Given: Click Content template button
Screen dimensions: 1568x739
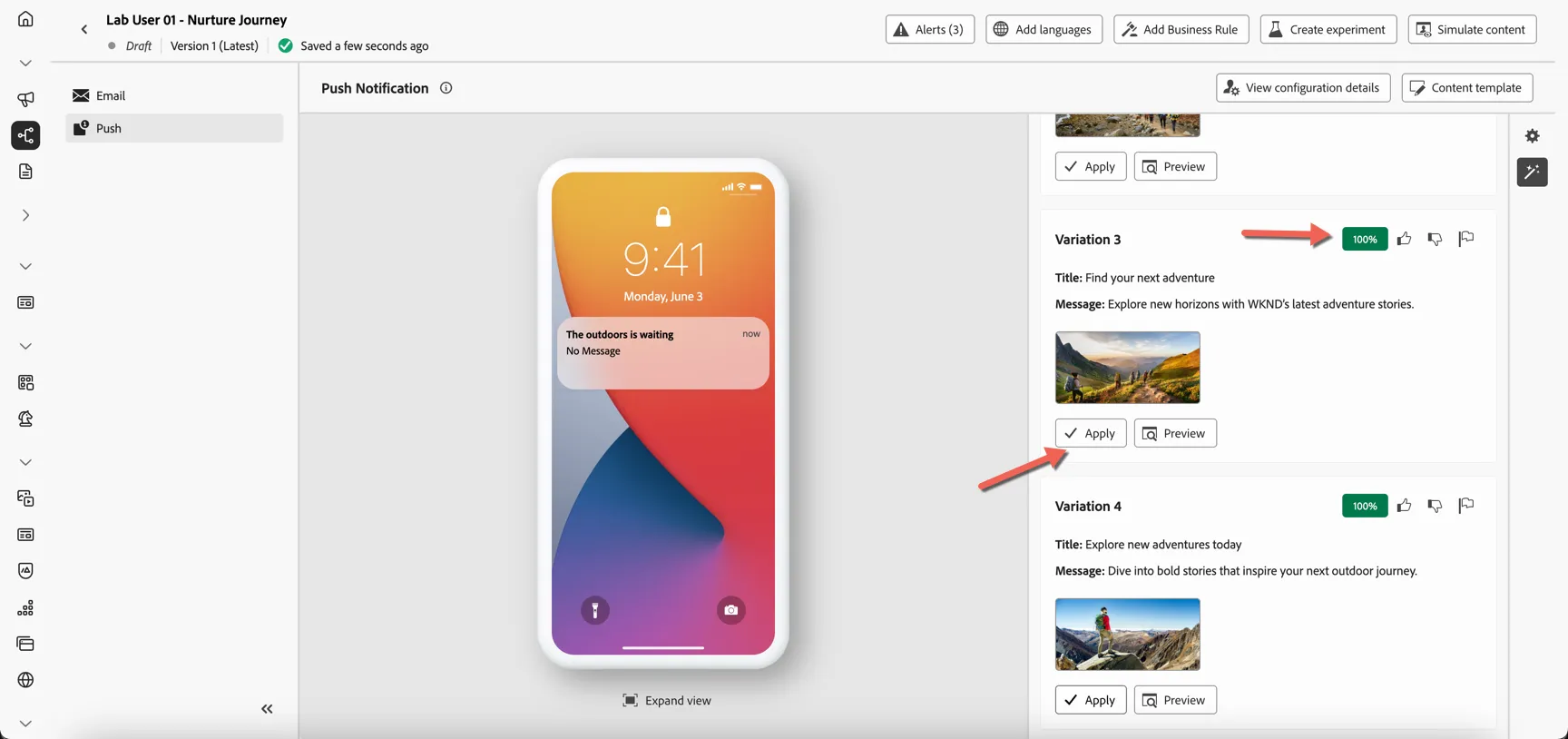Looking at the screenshot, I should pos(1467,87).
